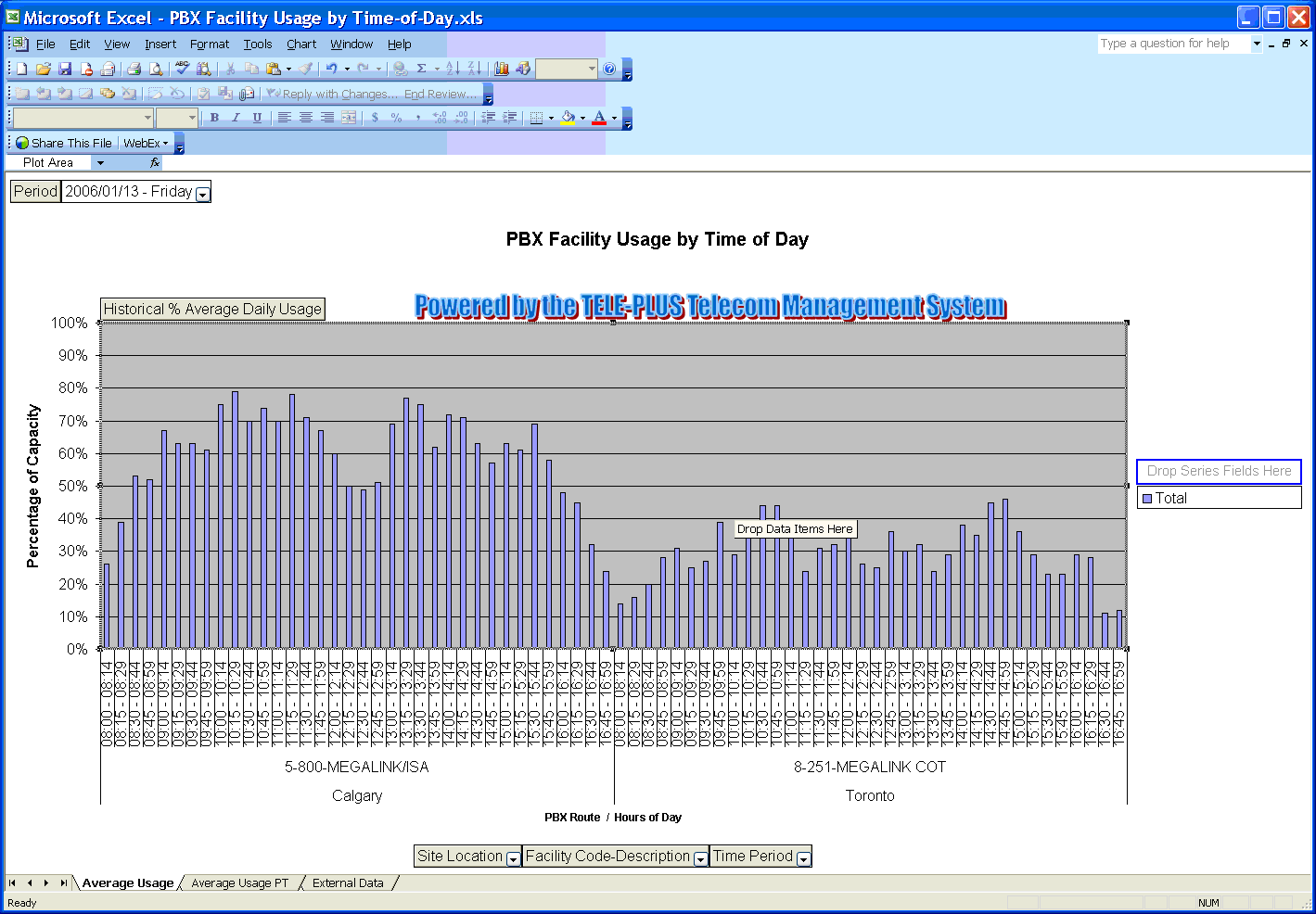Run the Spelling check icon
The height and width of the screenshot is (914, 1316).
click(182, 69)
